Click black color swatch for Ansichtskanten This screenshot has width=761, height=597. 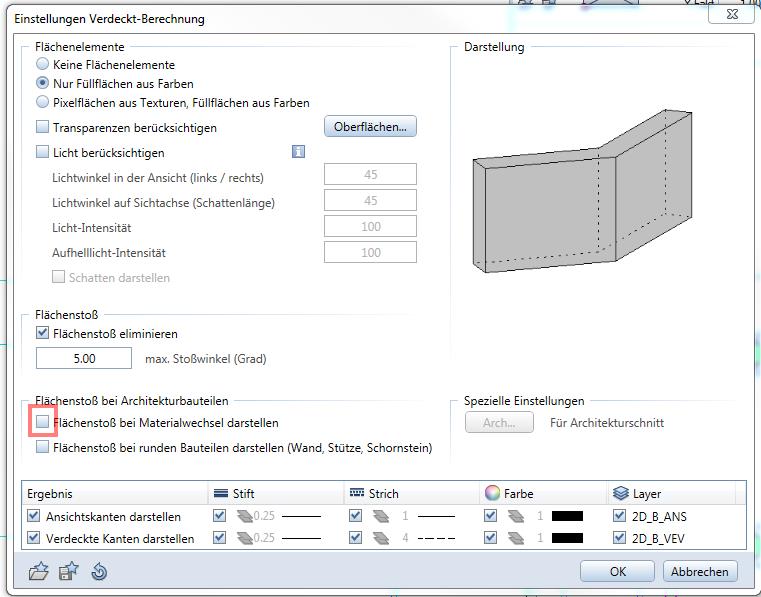tap(567, 517)
